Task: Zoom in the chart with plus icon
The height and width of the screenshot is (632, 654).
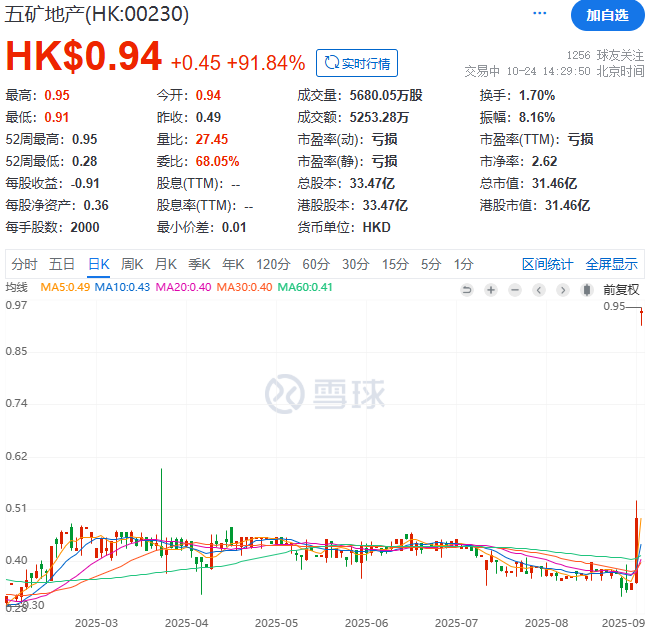Action: (x=491, y=289)
